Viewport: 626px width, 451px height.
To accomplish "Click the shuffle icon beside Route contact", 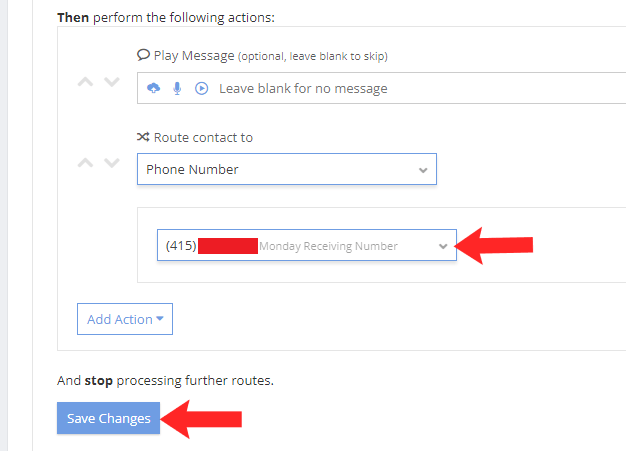I will click(x=143, y=137).
